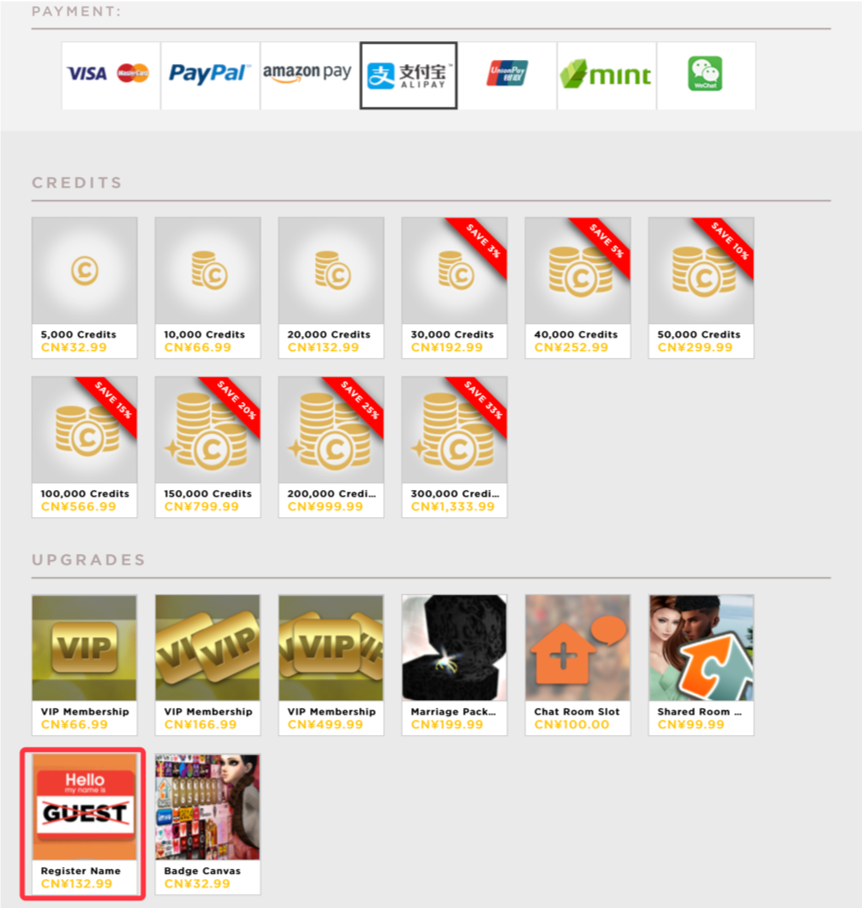Screen dimensions: 862x908
Task: Buy the Chat Room Slot upgrade
Action: point(578,665)
